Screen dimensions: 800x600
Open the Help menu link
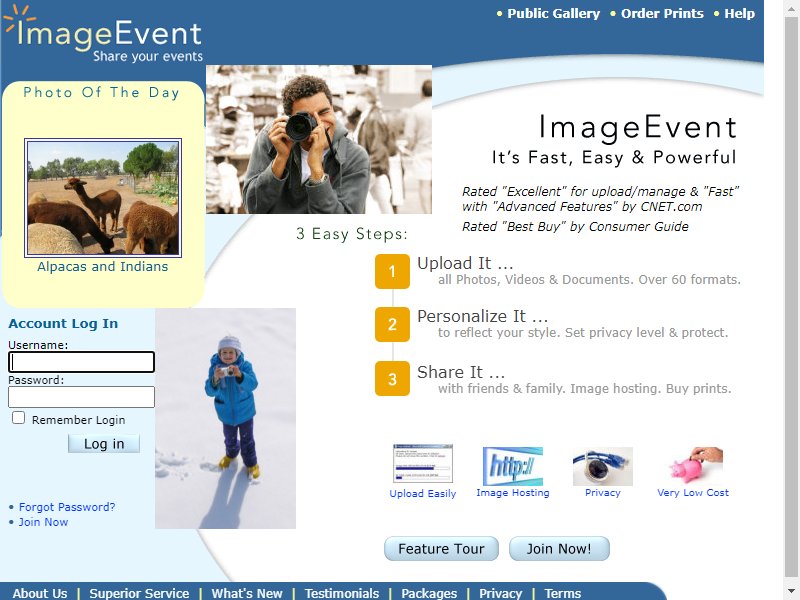739,14
